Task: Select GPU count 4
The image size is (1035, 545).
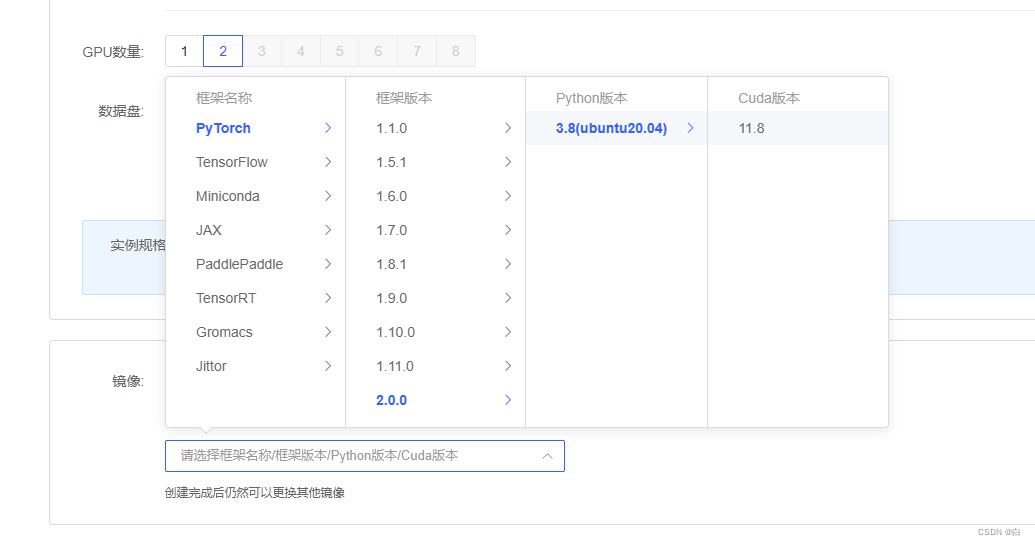Action: pyautogui.click(x=300, y=51)
